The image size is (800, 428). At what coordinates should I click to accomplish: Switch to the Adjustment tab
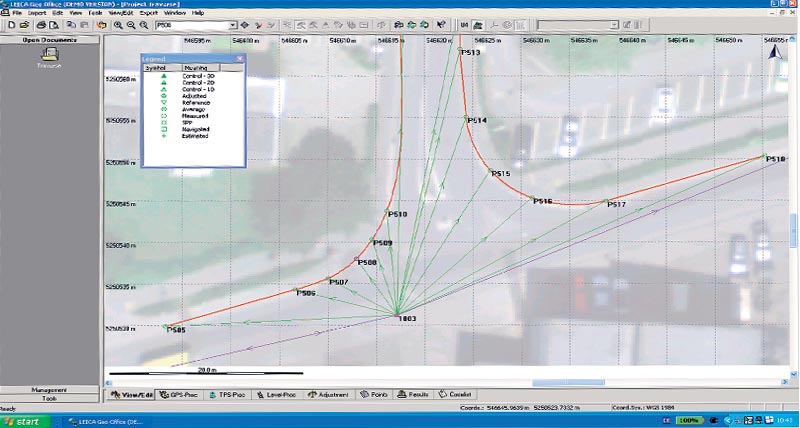click(x=328, y=395)
